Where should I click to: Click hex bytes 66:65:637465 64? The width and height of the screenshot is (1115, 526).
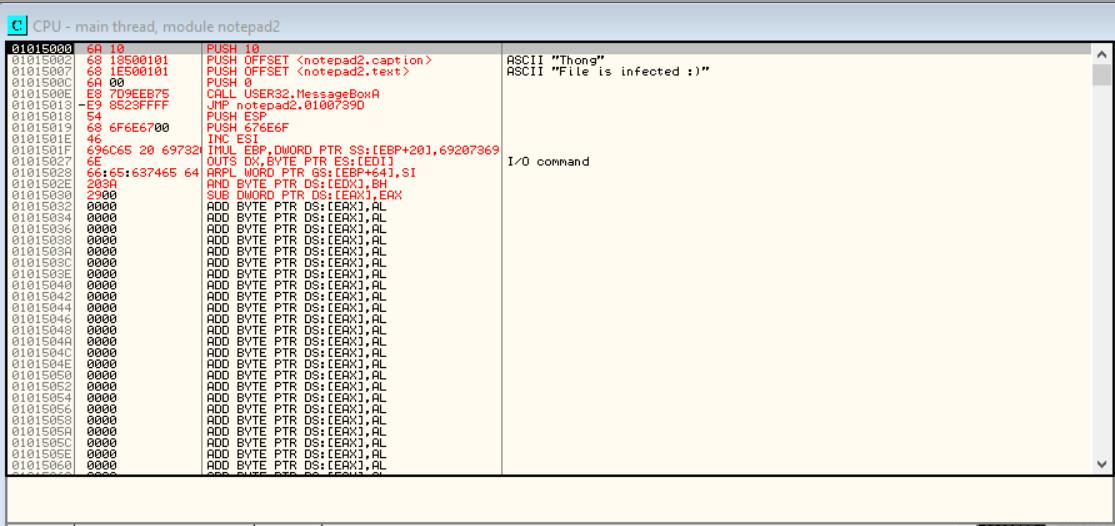pos(142,173)
